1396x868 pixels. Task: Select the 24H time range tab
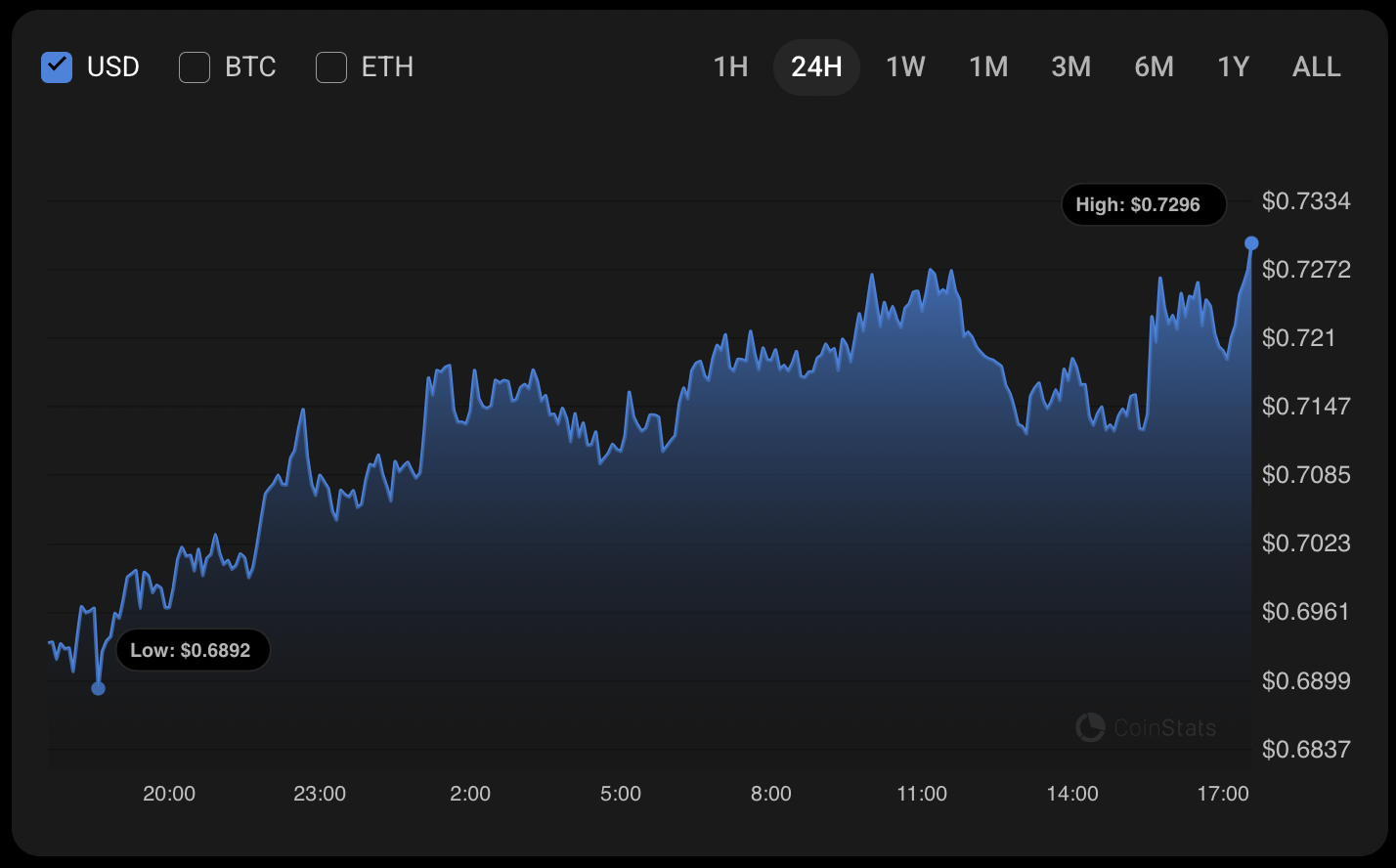tap(816, 67)
